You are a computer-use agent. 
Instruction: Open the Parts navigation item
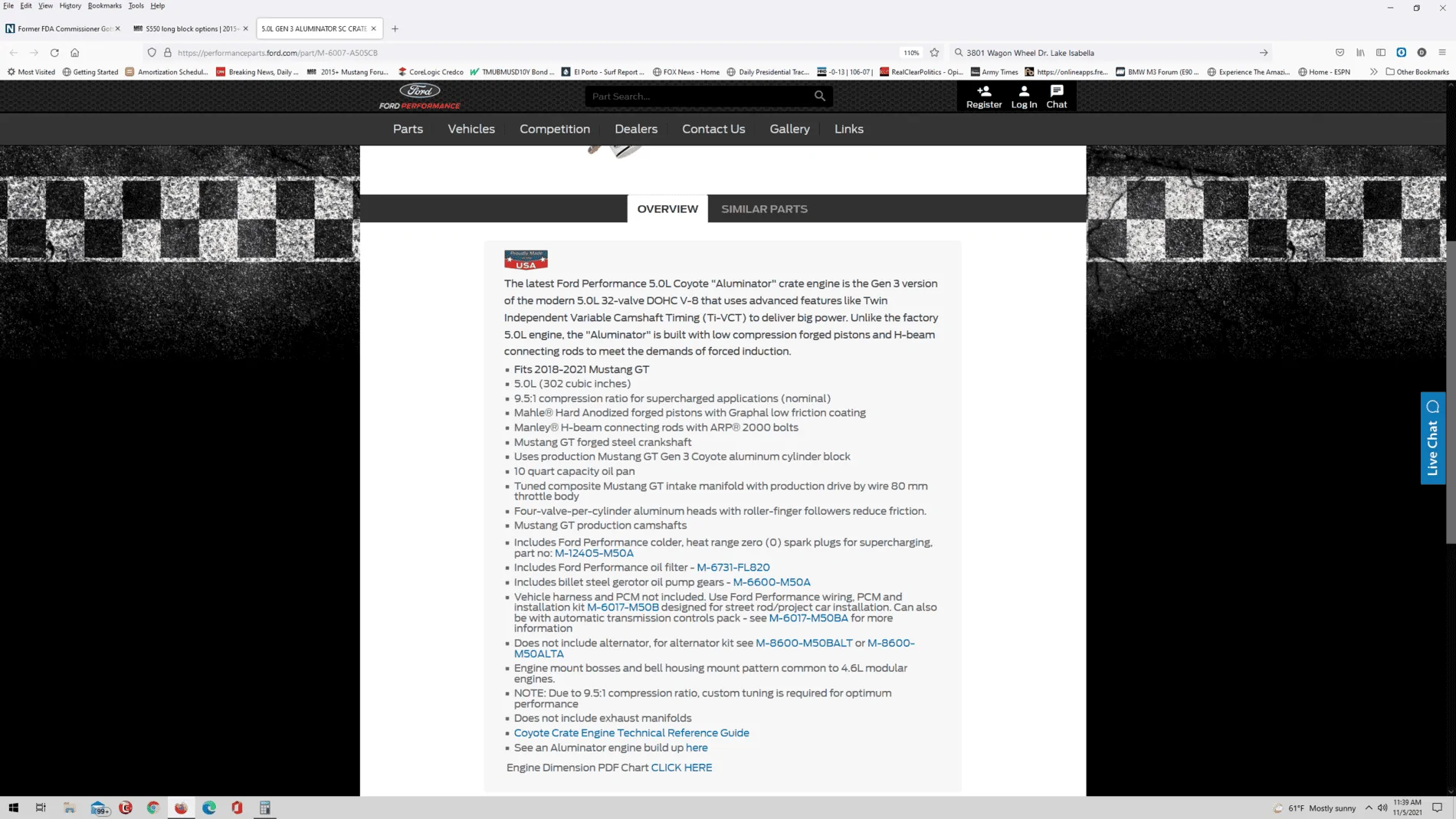pos(408,129)
